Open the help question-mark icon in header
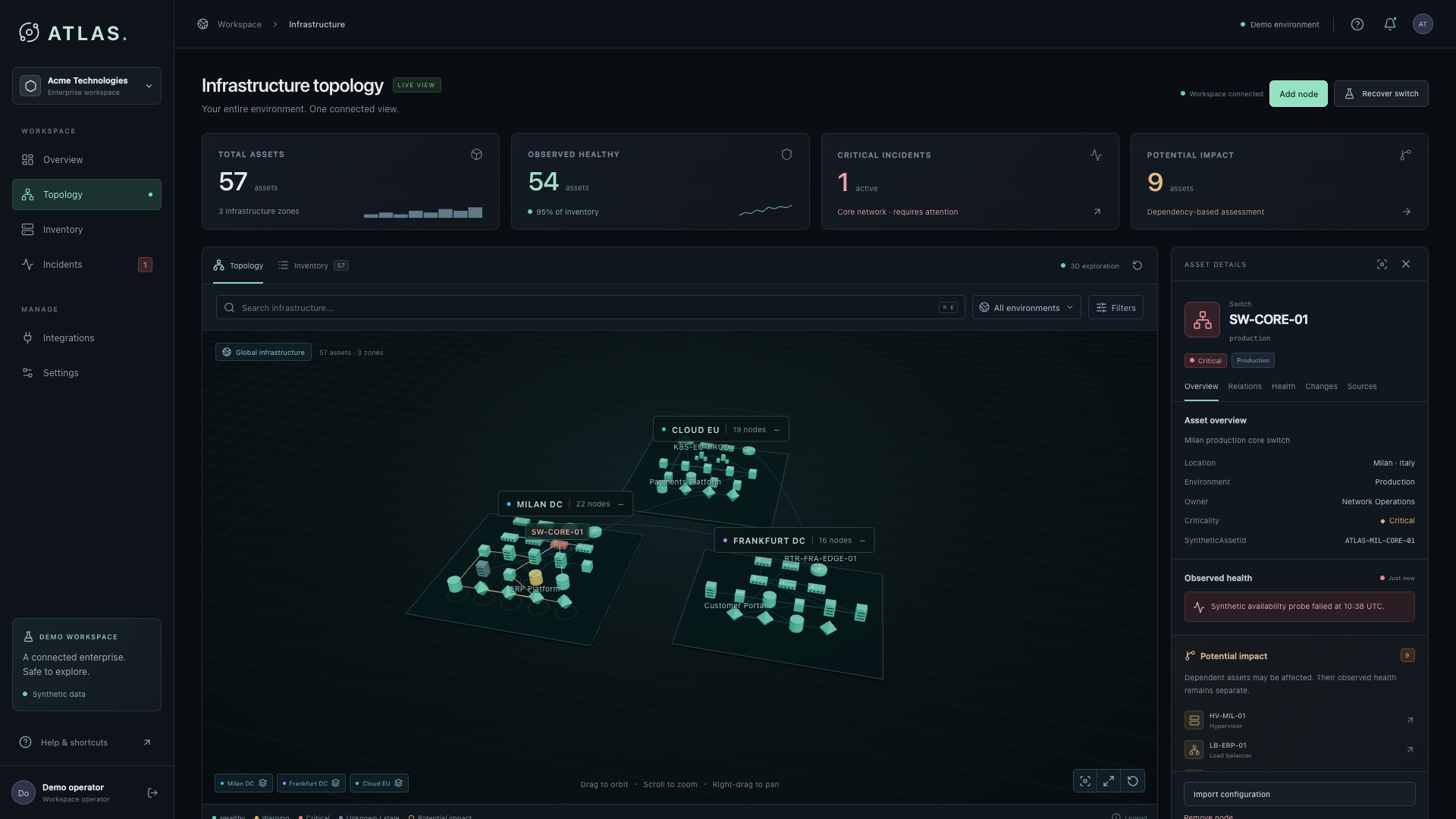Screen dimensions: 1456x819 click(1357, 24)
